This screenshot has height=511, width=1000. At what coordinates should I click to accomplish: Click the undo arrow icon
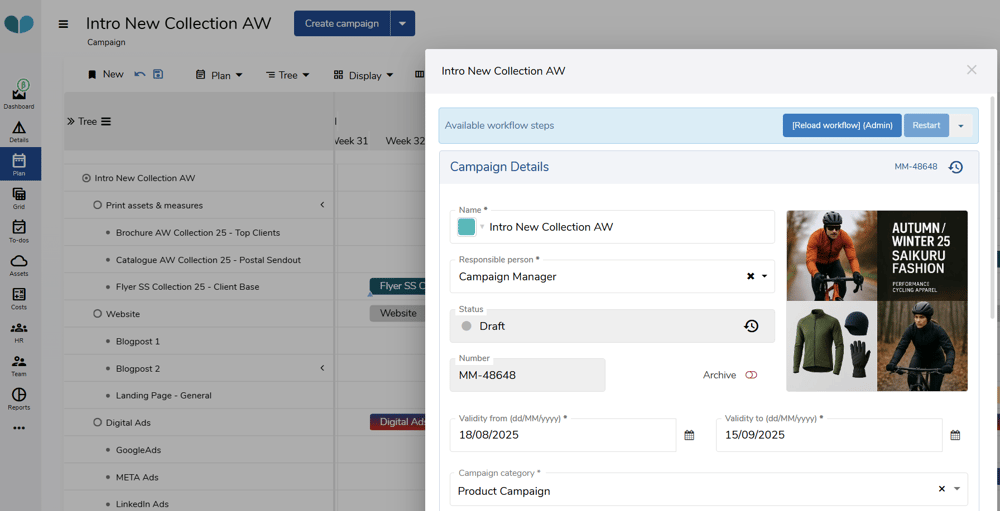point(140,75)
